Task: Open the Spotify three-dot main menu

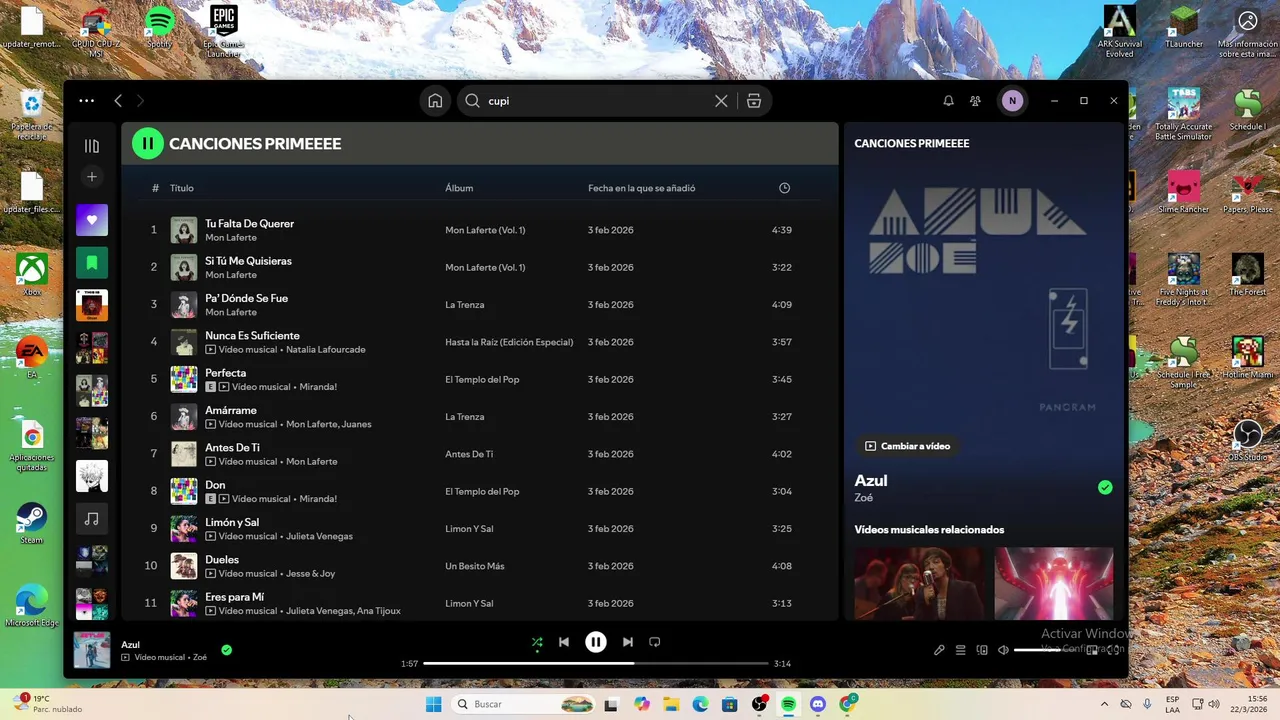Action: [87, 101]
